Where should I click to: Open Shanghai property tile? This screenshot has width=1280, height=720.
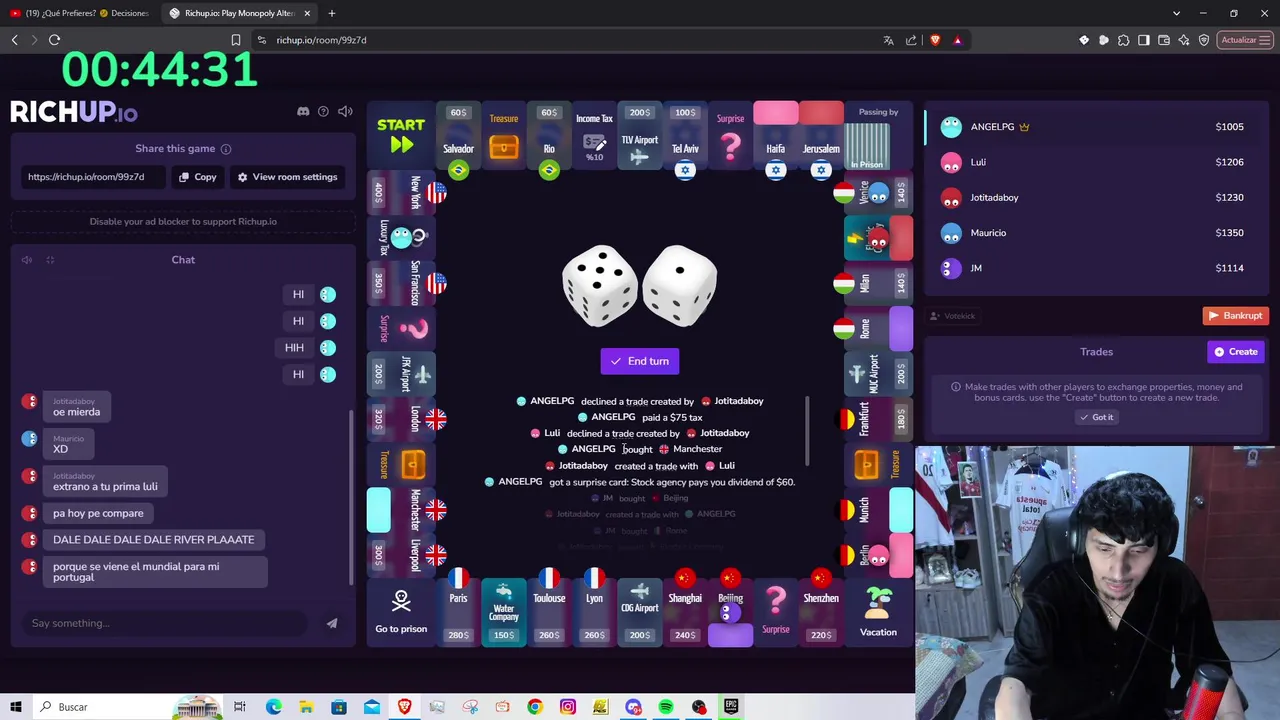[685, 611]
